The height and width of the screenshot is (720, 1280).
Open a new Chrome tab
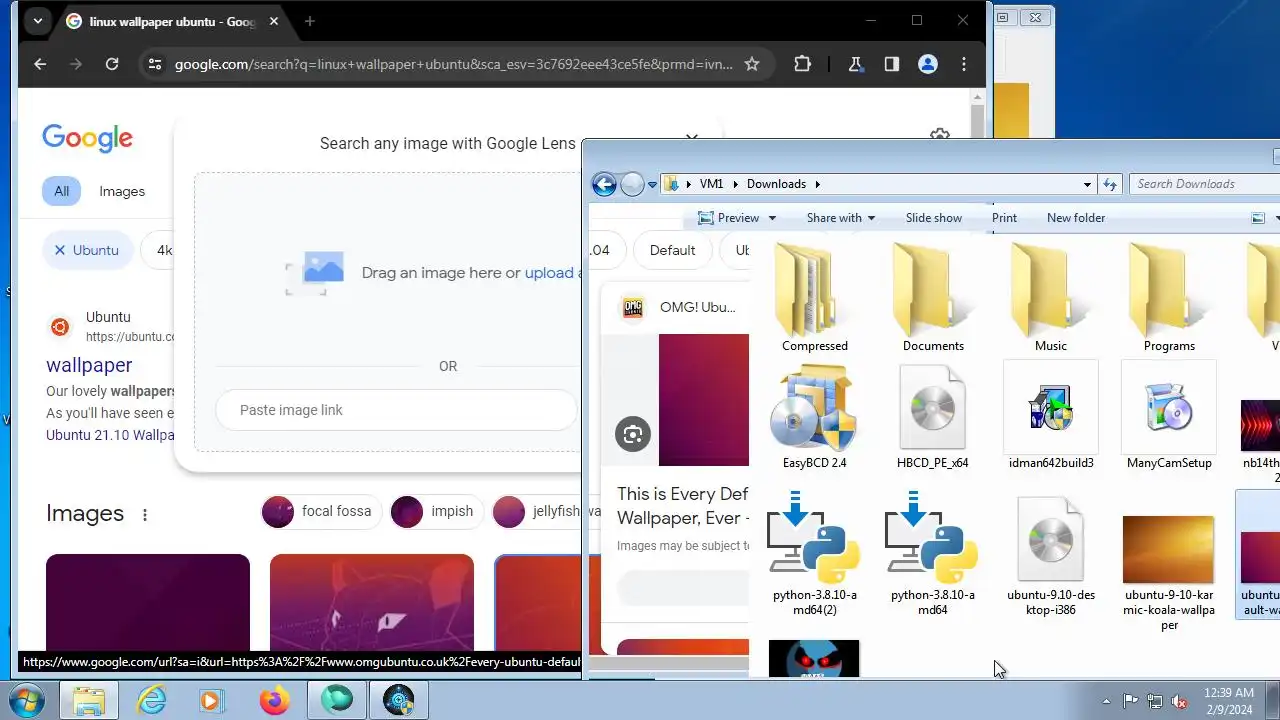(310, 21)
